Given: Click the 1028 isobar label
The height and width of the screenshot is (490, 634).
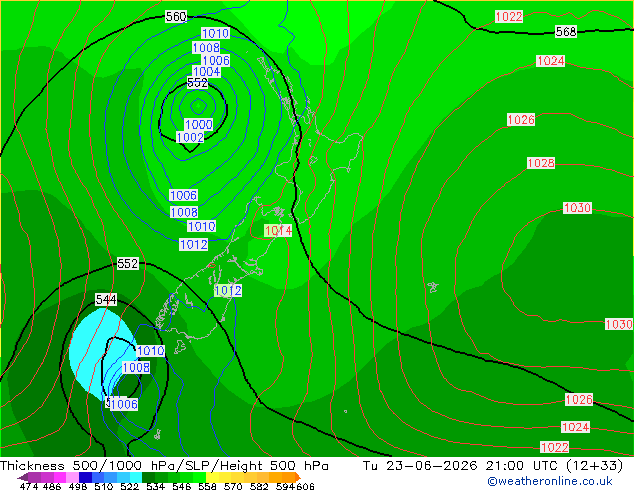Looking at the screenshot, I should click(x=541, y=163).
